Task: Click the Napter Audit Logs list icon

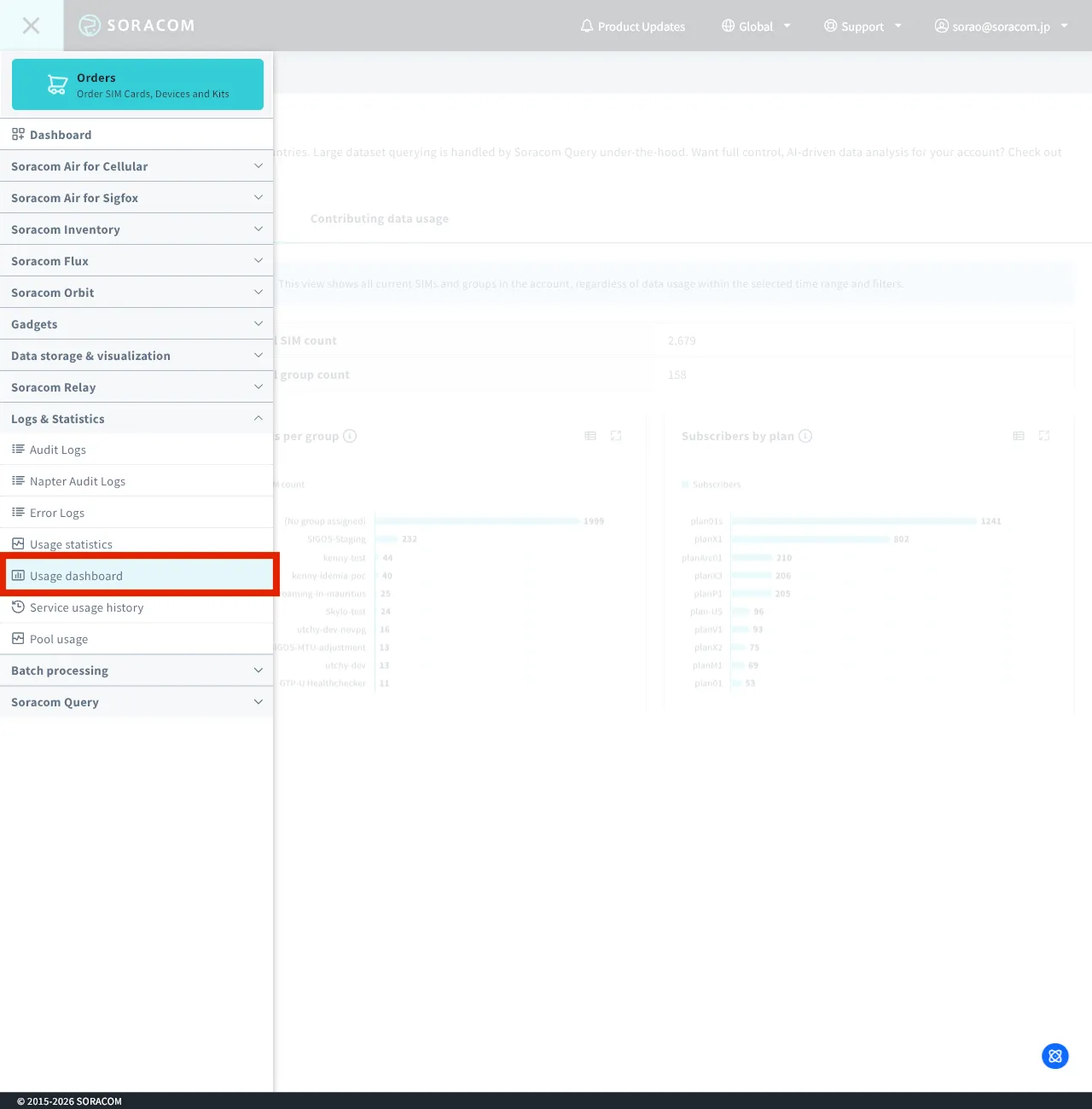Action: coord(18,480)
